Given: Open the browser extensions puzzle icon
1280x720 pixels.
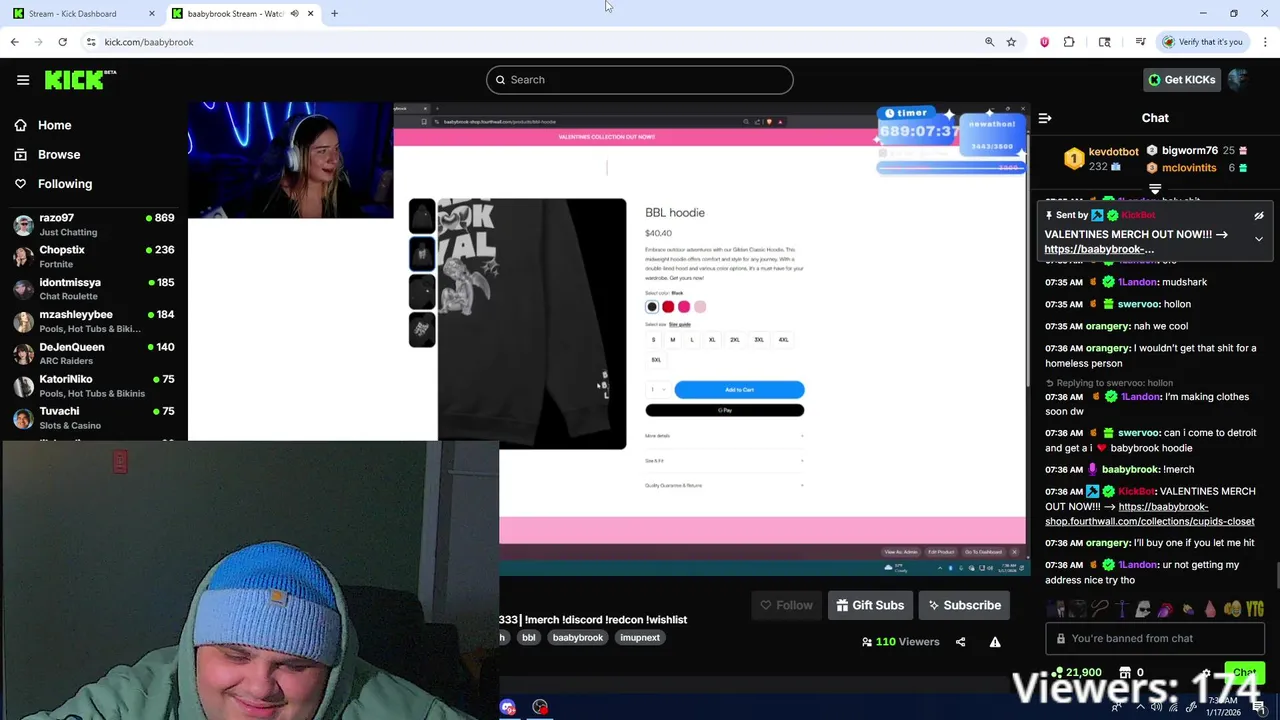Looking at the screenshot, I should coord(1069,42).
